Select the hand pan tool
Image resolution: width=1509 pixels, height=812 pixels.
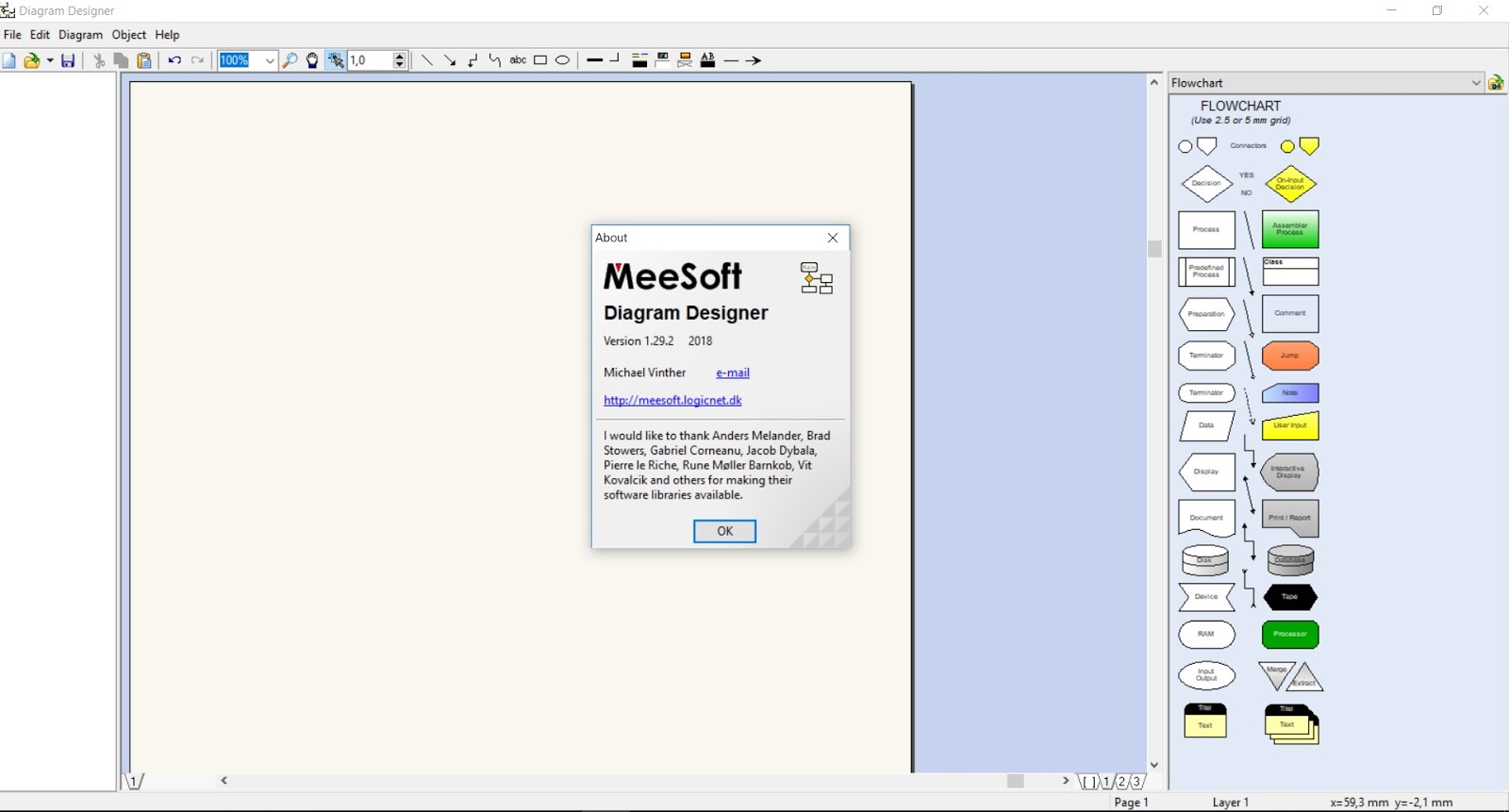click(x=312, y=60)
